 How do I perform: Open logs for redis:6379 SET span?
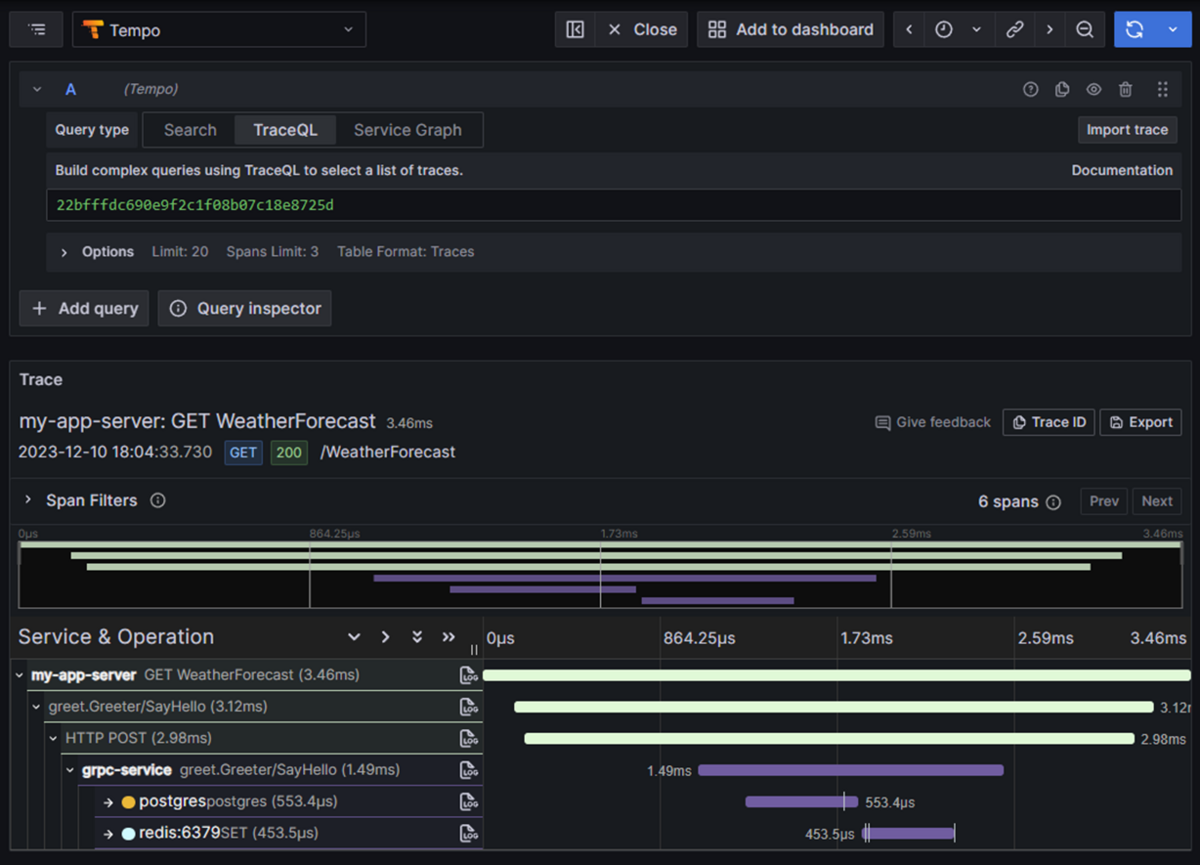pos(469,833)
